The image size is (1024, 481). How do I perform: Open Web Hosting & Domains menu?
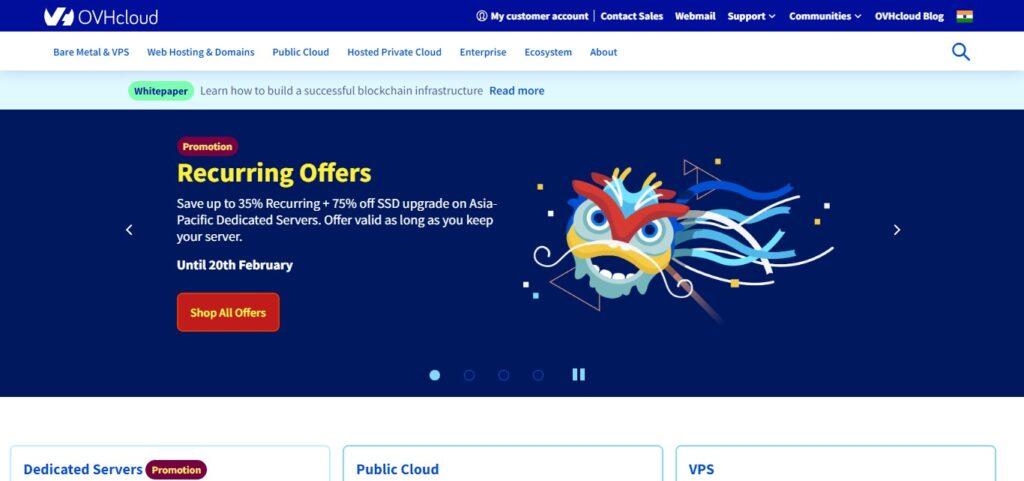pos(200,52)
